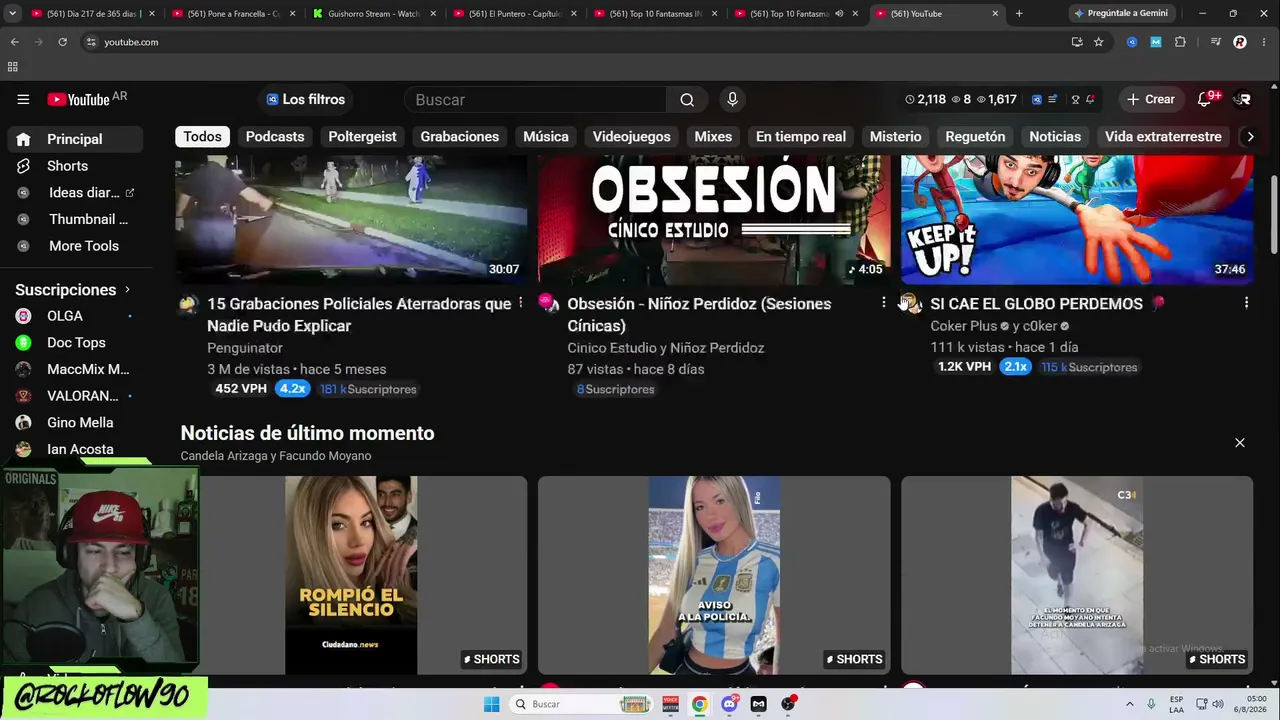The height and width of the screenshot is (720, 1280).
Task: Open the vidIQ trophy icon in header
Action: click(1075, 99)
